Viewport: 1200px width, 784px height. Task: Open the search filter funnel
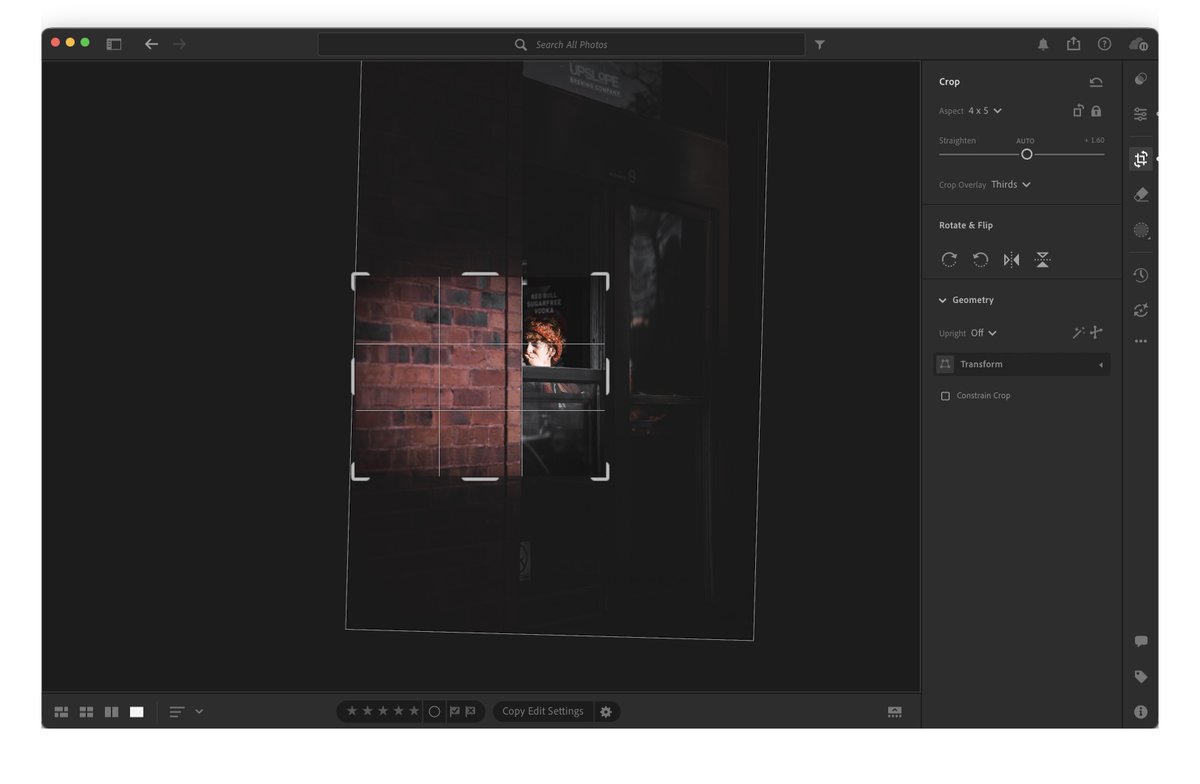[820, 44]
